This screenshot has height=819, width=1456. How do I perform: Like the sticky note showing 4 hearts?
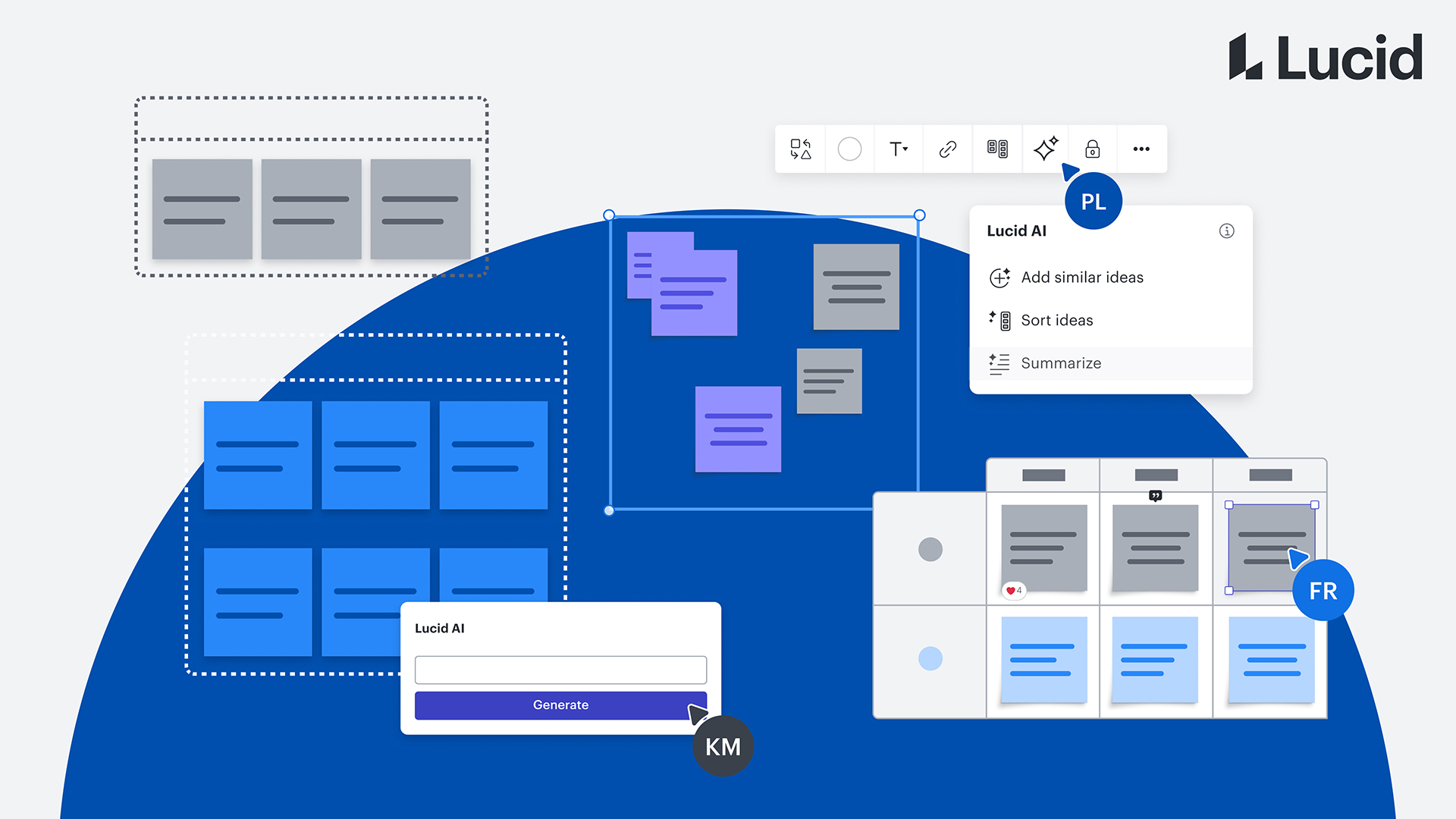(1013, 590)
